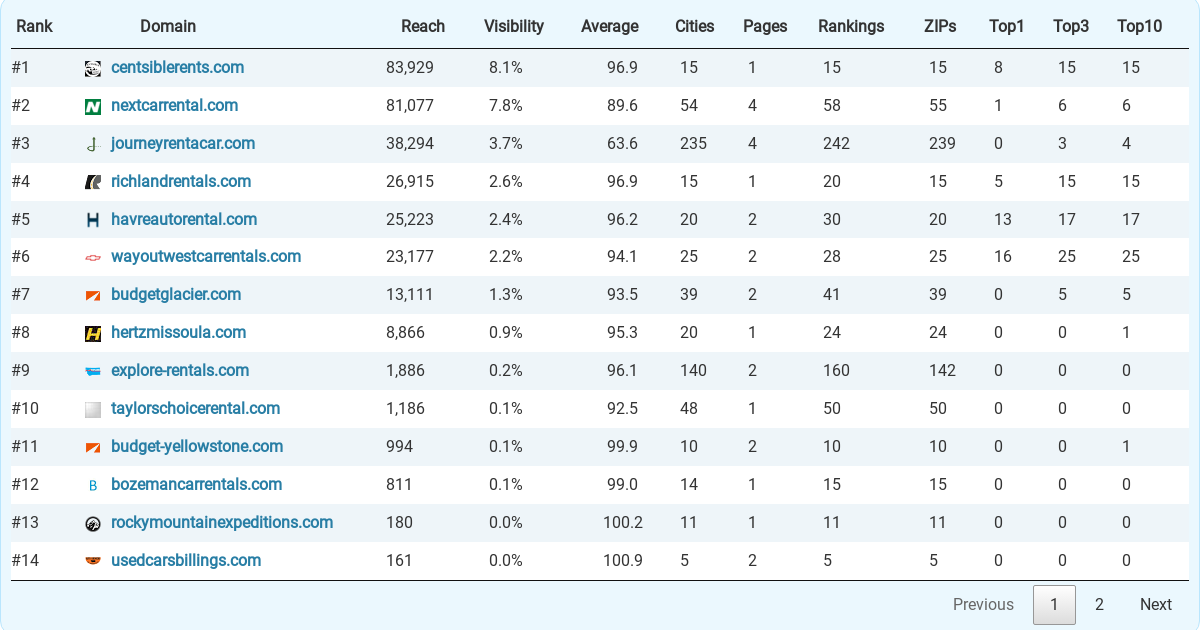The height and width of the screenshot is (630, 1200).
Task: Click the rank cell #14
Action: (x=25, y=560)
